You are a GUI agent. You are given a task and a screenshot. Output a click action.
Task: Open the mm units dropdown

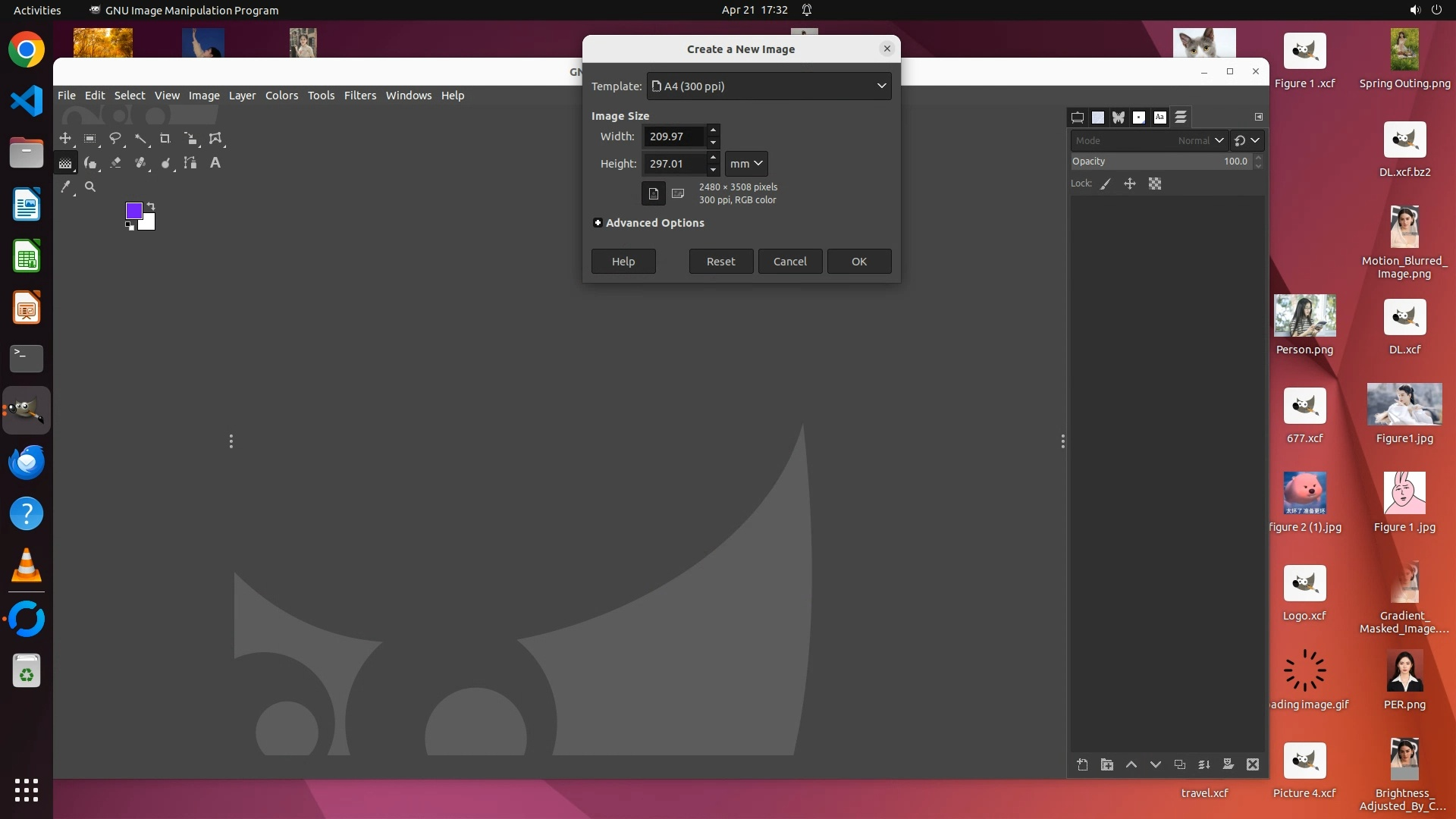coord(746,164)
